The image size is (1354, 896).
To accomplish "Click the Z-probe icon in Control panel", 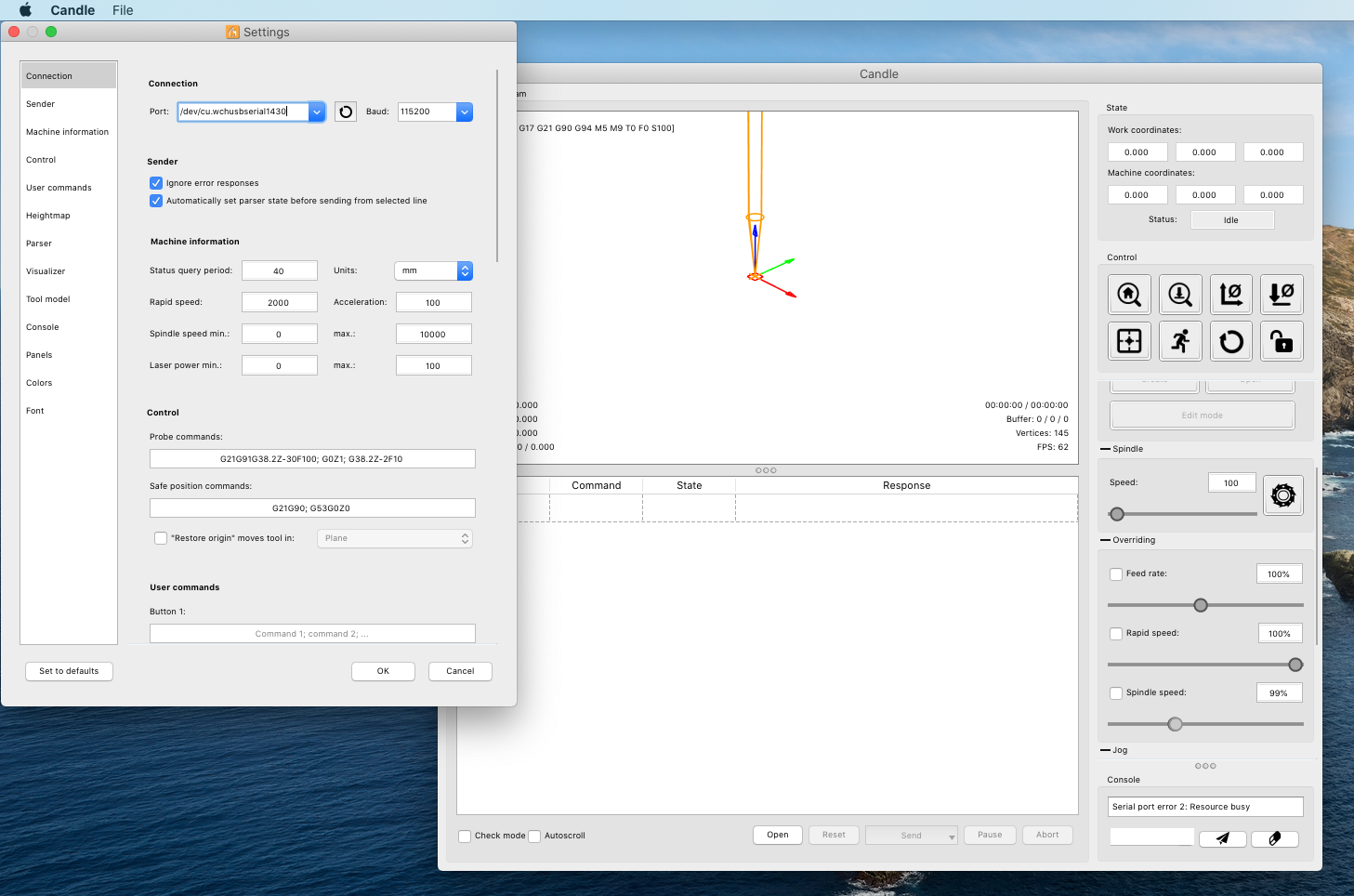I will tap(1180, 295).
